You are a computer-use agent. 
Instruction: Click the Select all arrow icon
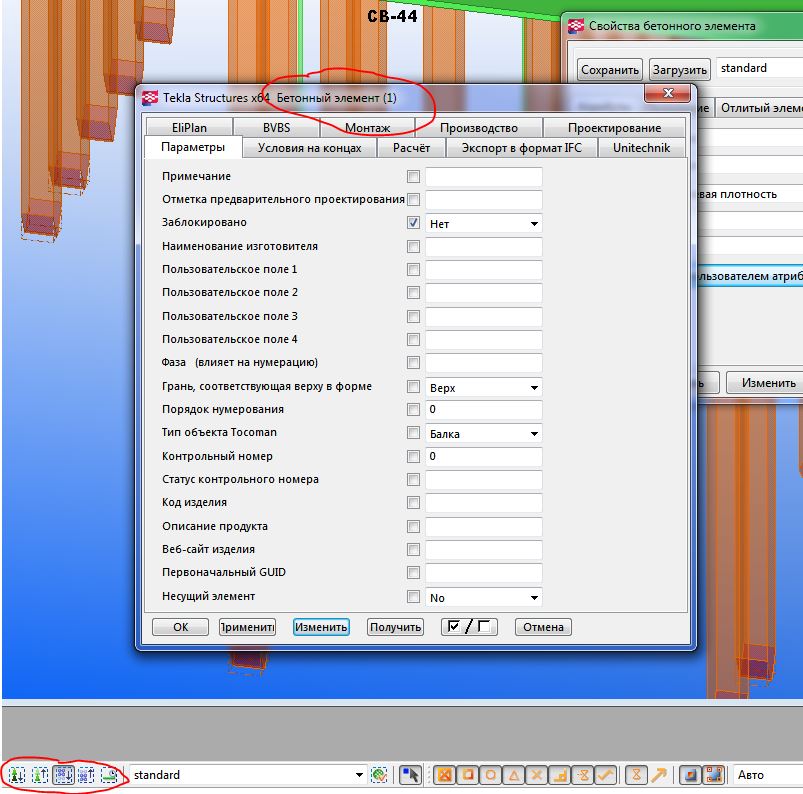pyautogui.click(x=410, y=775)
